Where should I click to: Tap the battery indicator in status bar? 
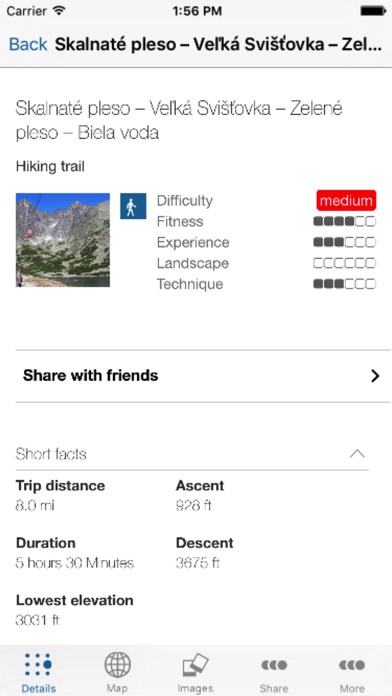(373, 12)
